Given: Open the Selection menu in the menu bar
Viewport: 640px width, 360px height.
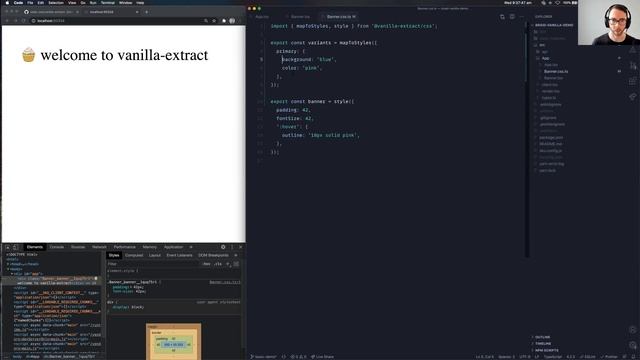Looking at the screenshot, I should [x=56, y=2].
